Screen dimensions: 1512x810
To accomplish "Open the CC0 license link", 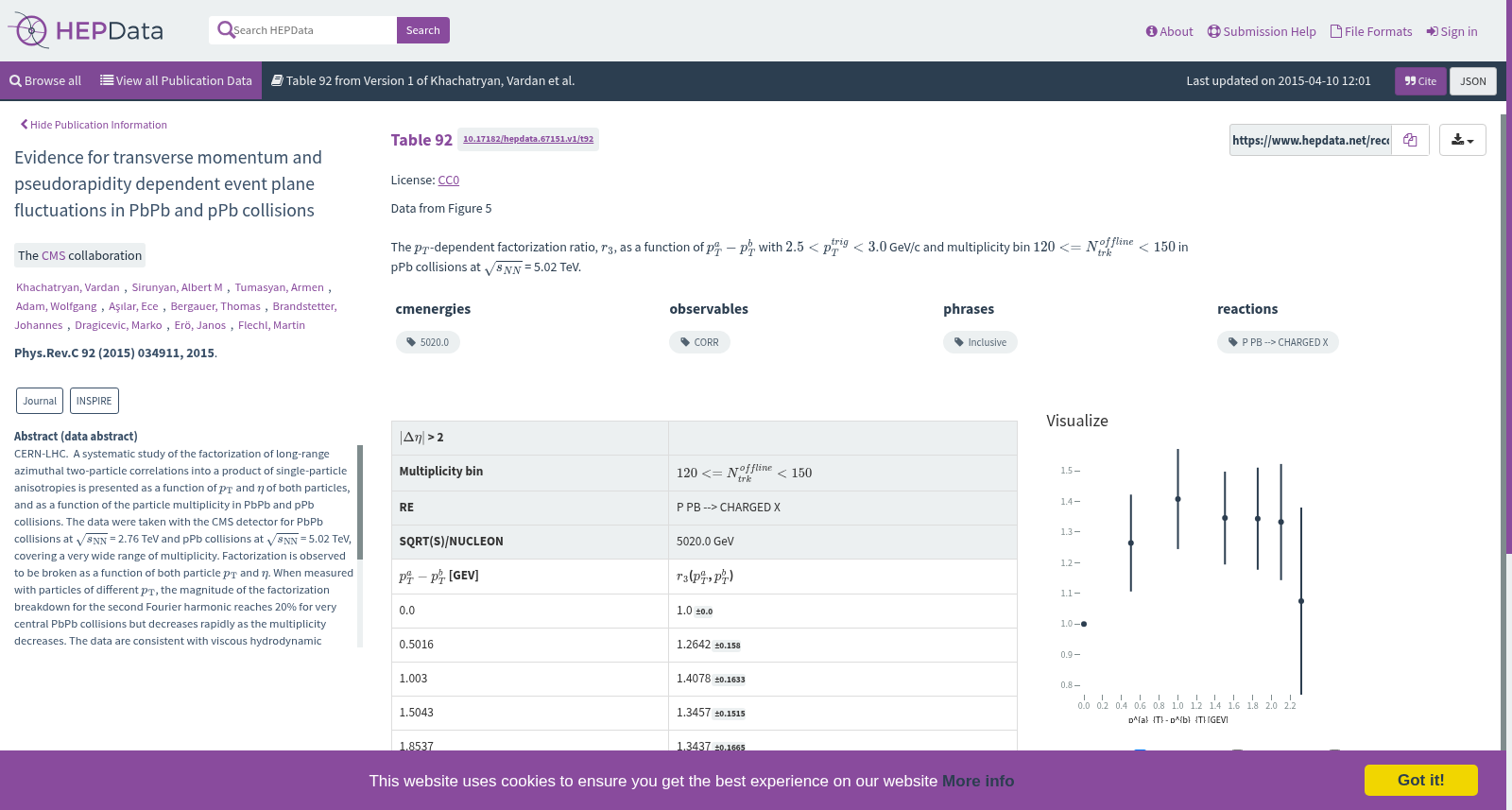I will tap(449, 181).
